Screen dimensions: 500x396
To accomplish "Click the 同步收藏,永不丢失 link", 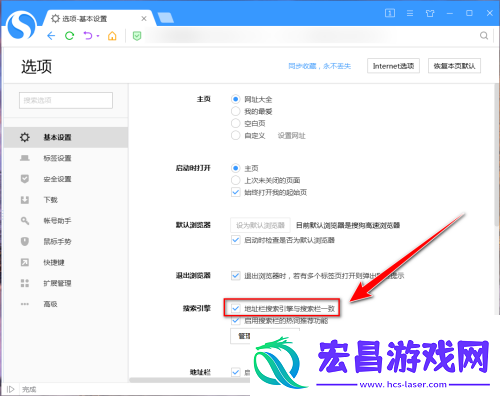I will pyautogui.click(x=319, y=66).
